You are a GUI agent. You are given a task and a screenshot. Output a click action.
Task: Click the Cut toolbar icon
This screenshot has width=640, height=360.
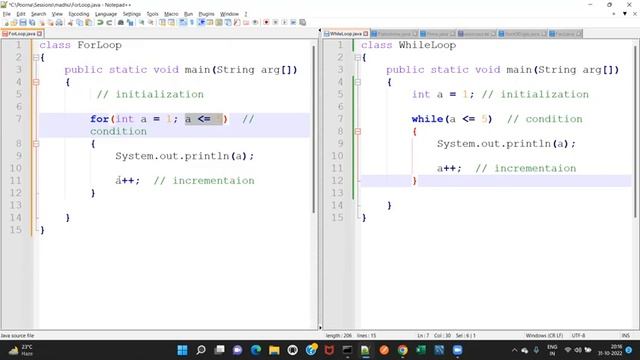[70, 22]
